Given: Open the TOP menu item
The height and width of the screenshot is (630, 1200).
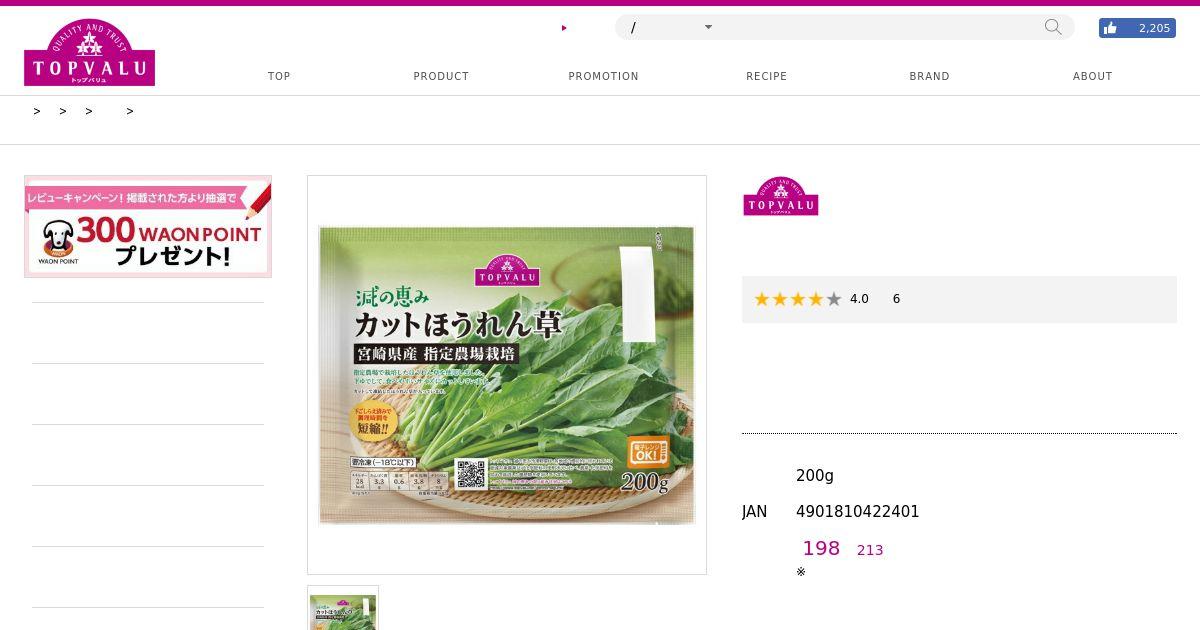Looking at the screenshot, I should (x=279, y=76).
